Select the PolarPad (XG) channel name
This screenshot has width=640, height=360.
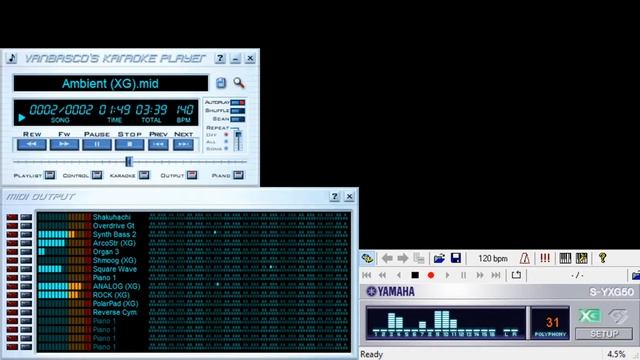[116, 304]
